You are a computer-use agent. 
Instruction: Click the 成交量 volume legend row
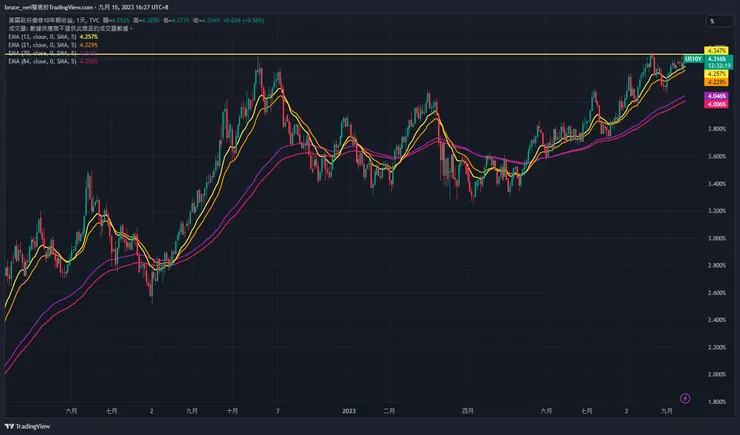(71, 28)
